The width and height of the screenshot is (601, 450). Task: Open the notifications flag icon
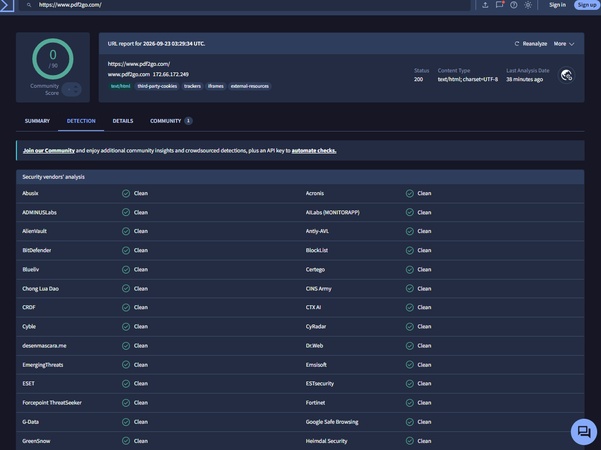point(499,5)
